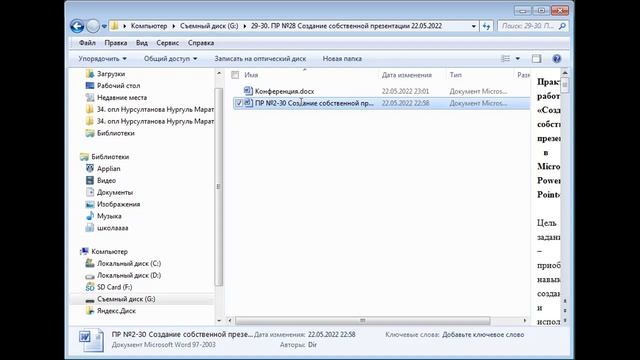Open the Файл menu
This screenshot has height=360, width=640.
coord(87,43)
